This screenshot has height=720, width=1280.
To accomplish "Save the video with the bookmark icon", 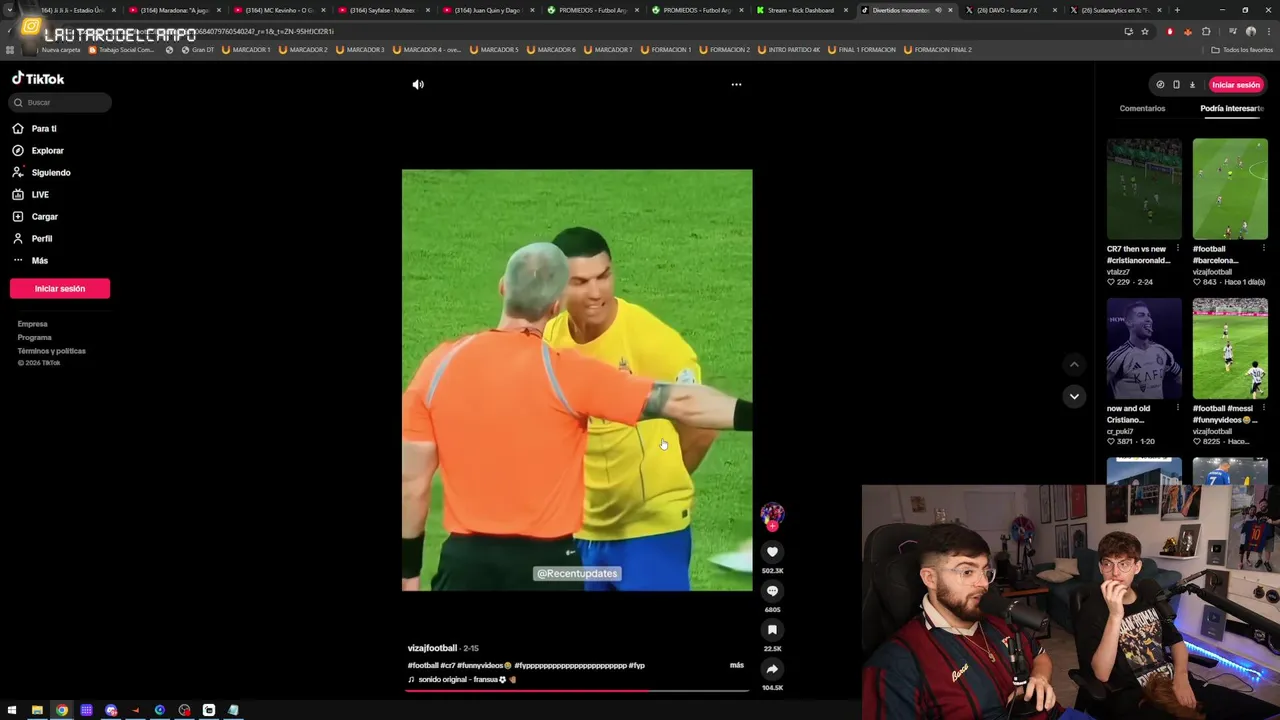I will 772,630.
